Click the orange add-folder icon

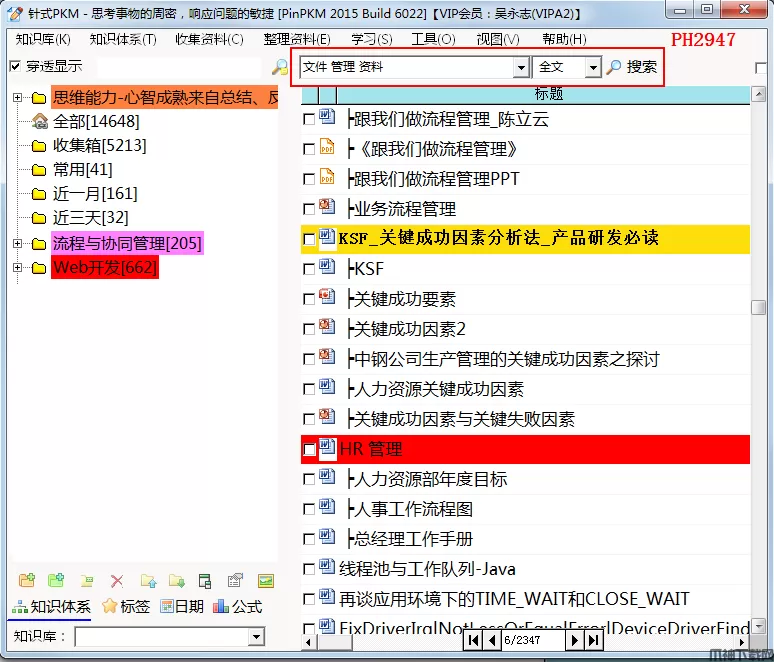click(27, 581)
